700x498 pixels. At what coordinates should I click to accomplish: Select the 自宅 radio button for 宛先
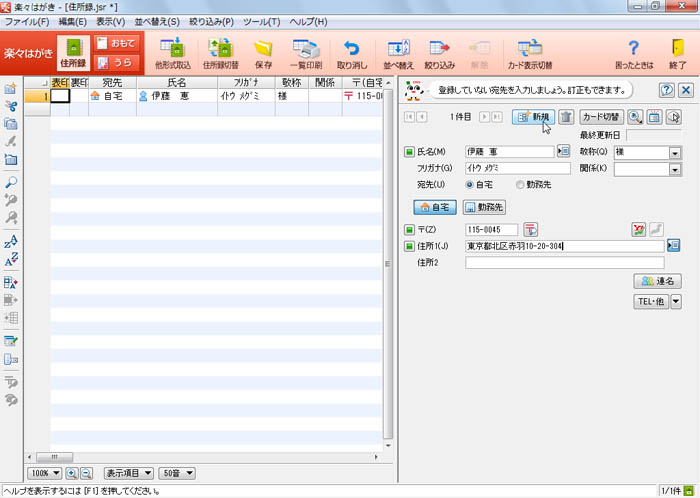pyautogui.click(x=470, y=185)
